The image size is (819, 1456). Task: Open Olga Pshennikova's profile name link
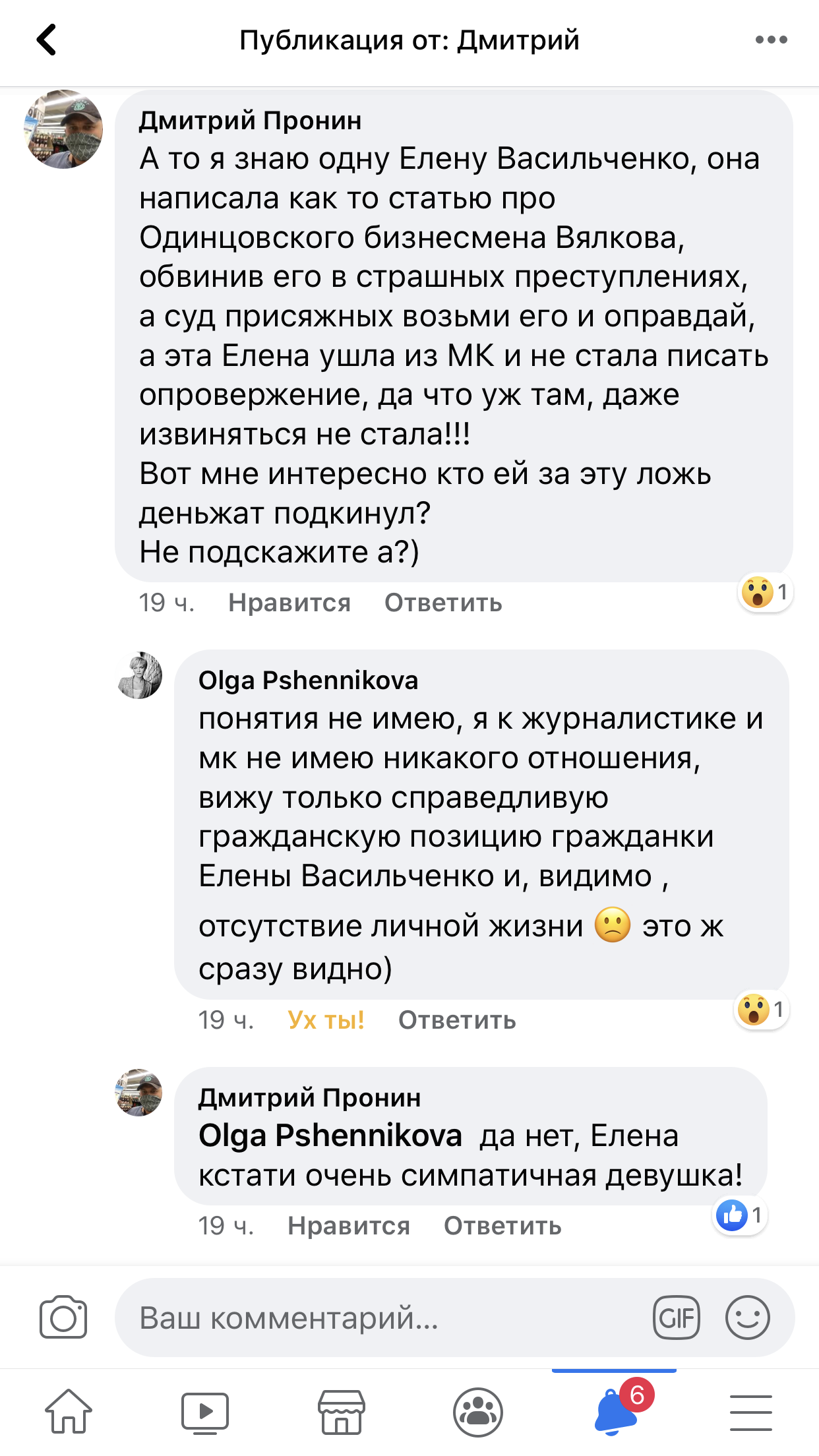(308, 681)
